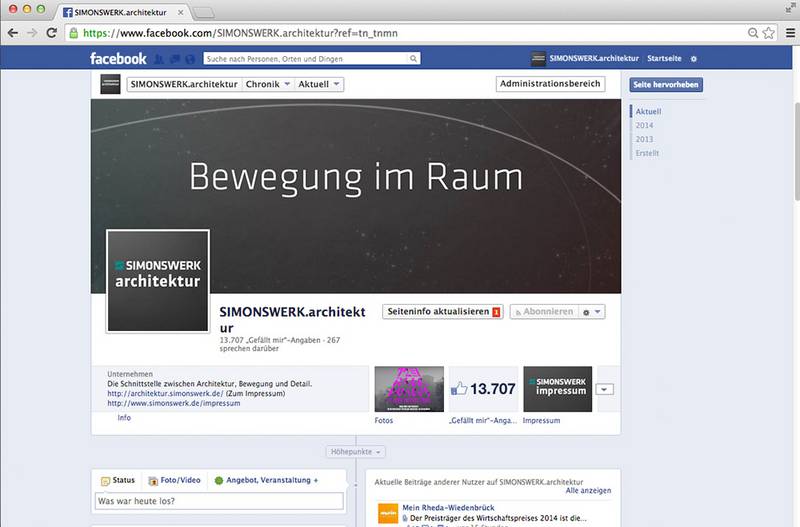Click the Startseite link
The width and height of the screenshot is (800, 527).
(664, 59)
